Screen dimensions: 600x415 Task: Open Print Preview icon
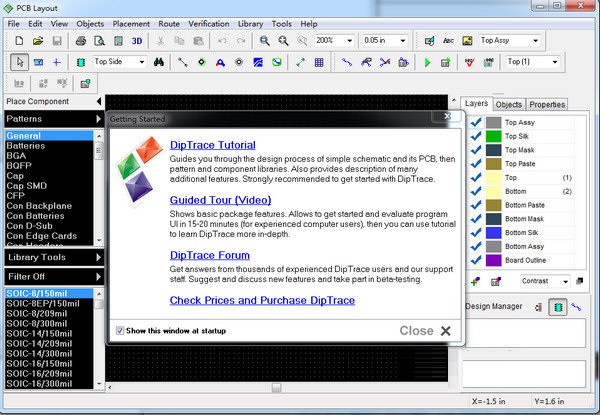point(99,41)
